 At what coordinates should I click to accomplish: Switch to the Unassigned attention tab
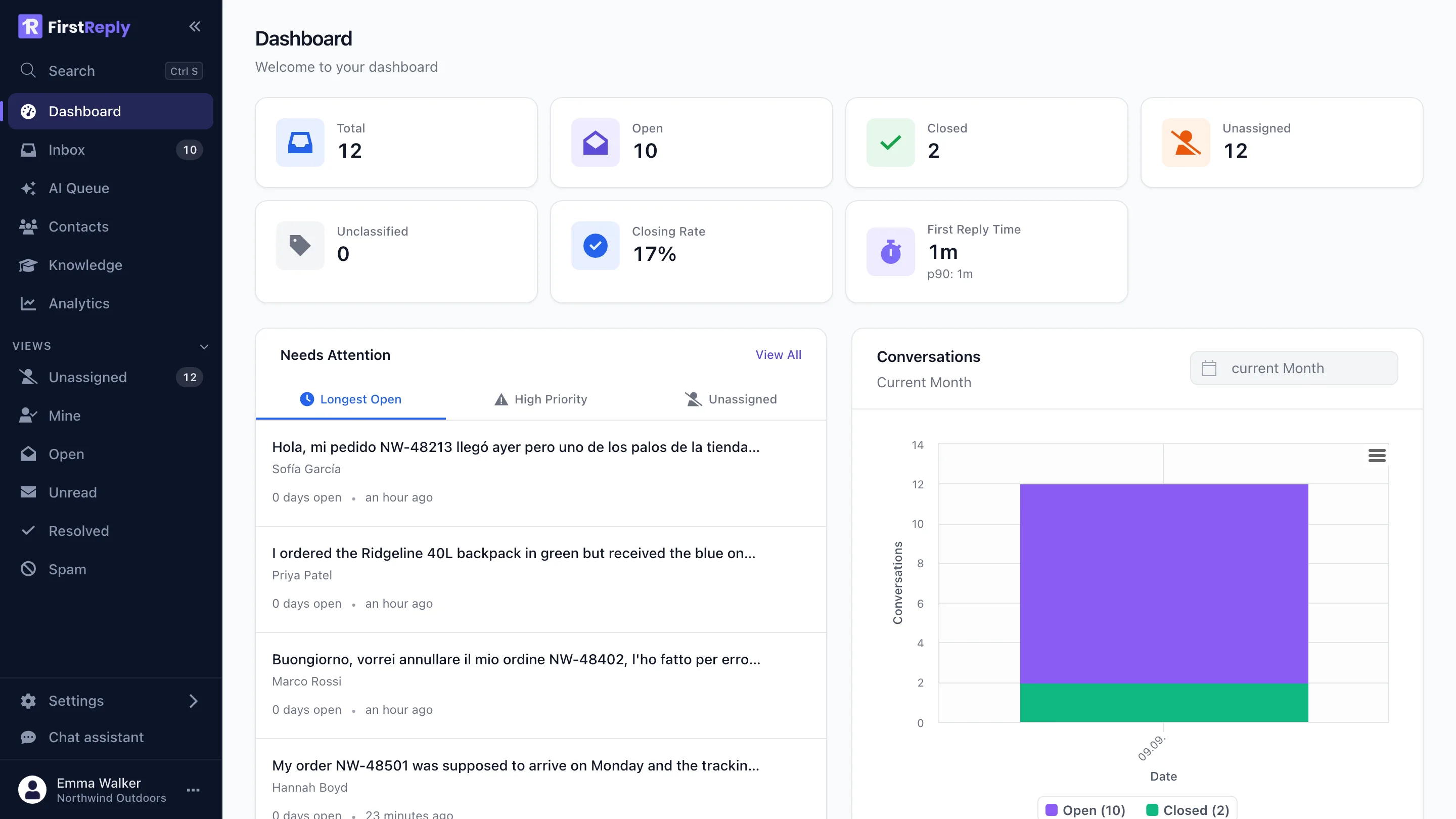tap(731, 399)
